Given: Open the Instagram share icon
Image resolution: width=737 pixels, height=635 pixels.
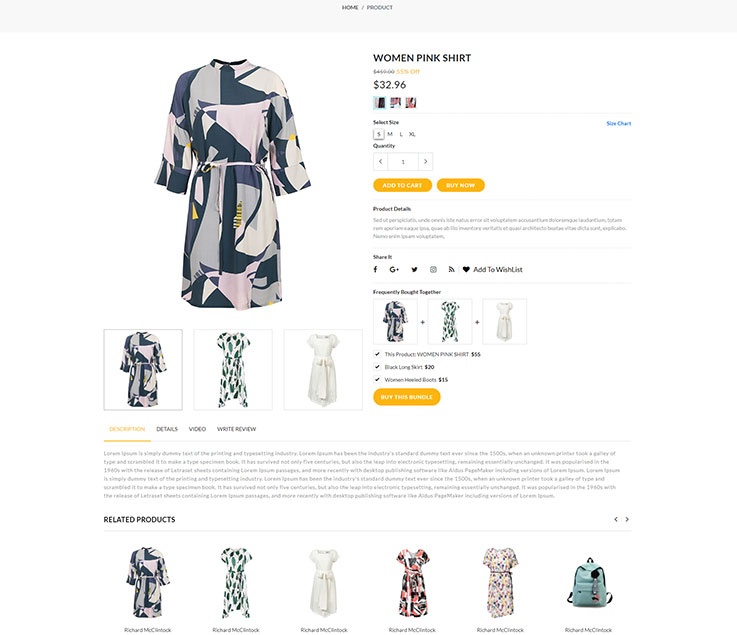Looking at the screenshot, I should click(x=433, y=269).
